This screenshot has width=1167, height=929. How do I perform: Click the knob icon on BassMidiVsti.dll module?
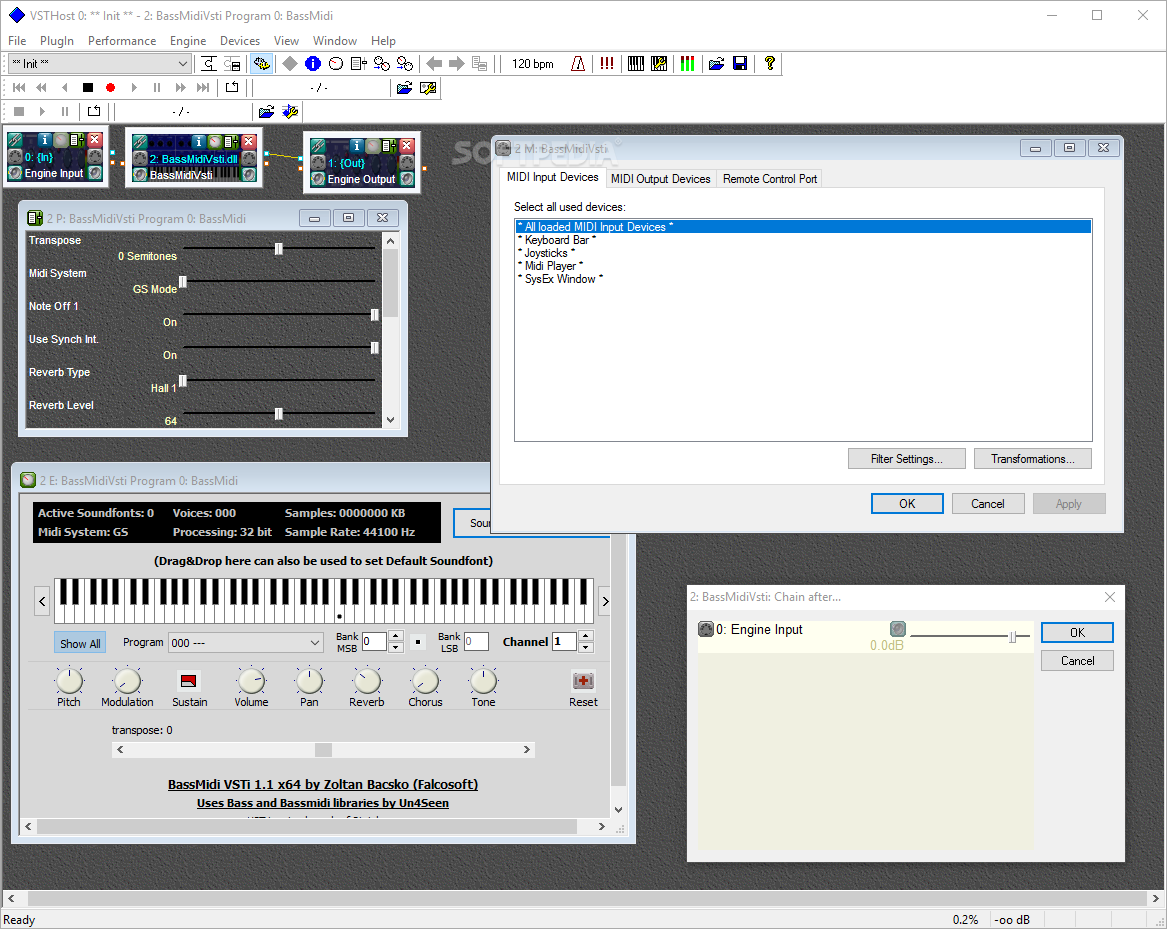pos(214,141)
